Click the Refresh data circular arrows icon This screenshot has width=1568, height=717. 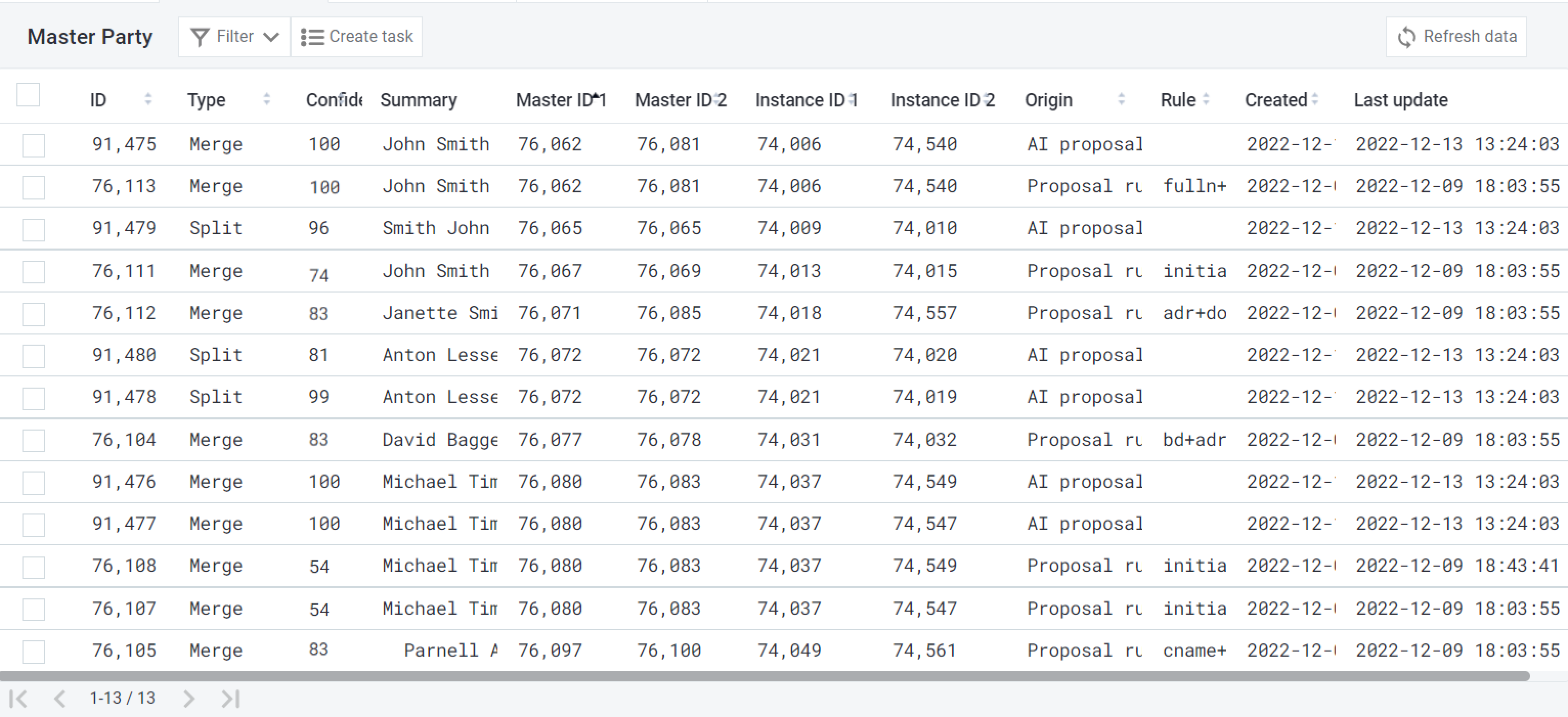click(x=1406, y=37)
